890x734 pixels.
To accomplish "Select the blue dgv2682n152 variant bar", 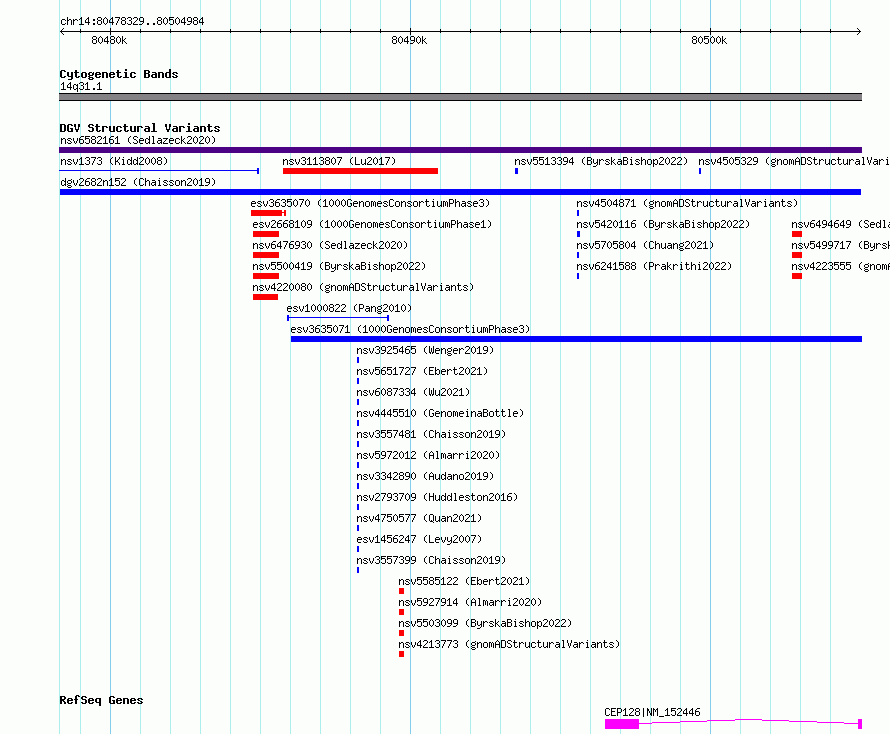I will 460,192.
